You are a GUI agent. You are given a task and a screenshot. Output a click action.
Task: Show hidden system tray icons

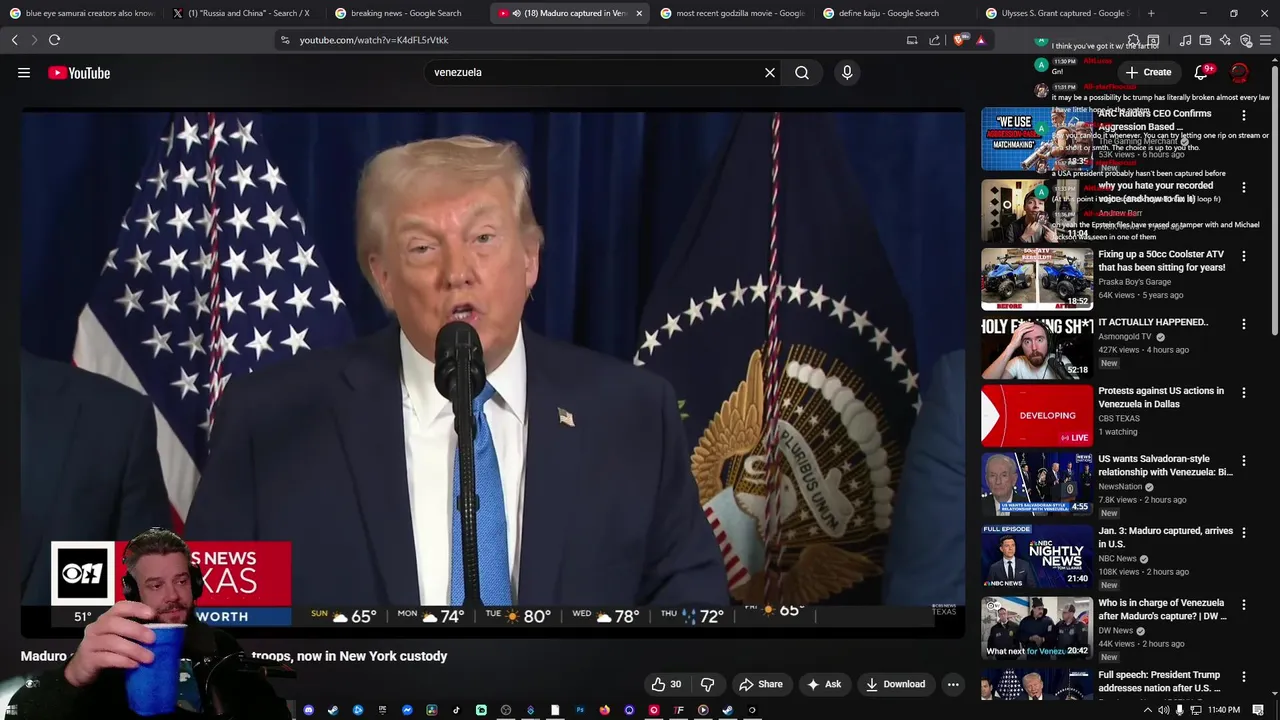click(1147, 710)
